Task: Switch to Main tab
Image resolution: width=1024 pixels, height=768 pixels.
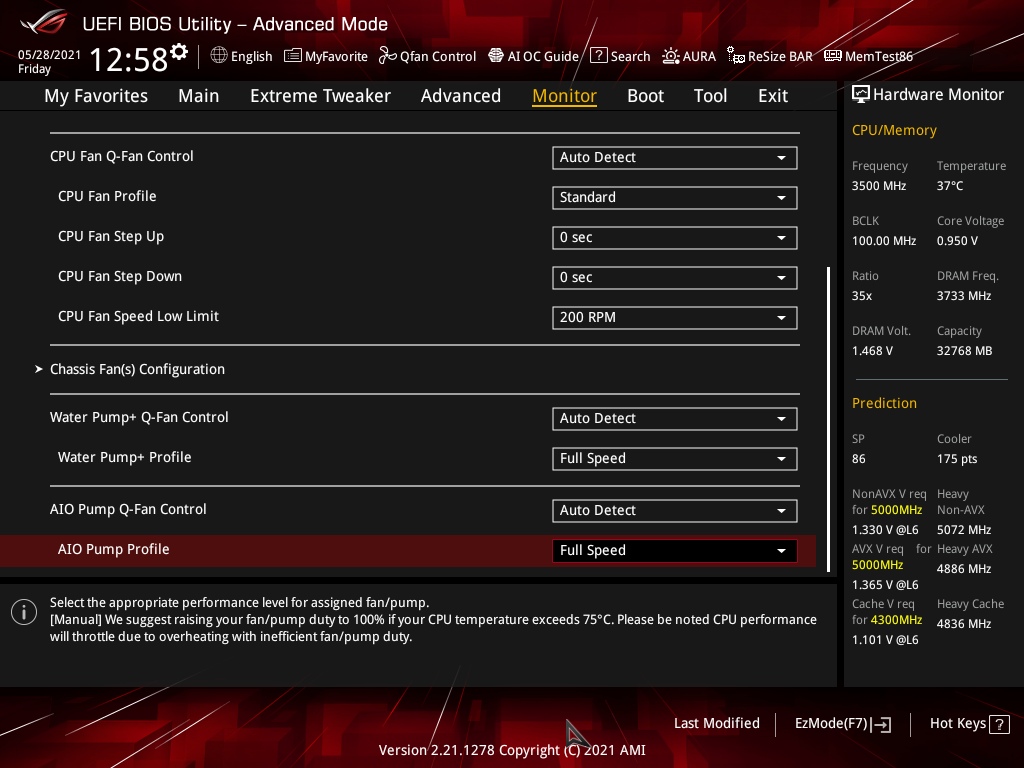Action: pos(199,96)
